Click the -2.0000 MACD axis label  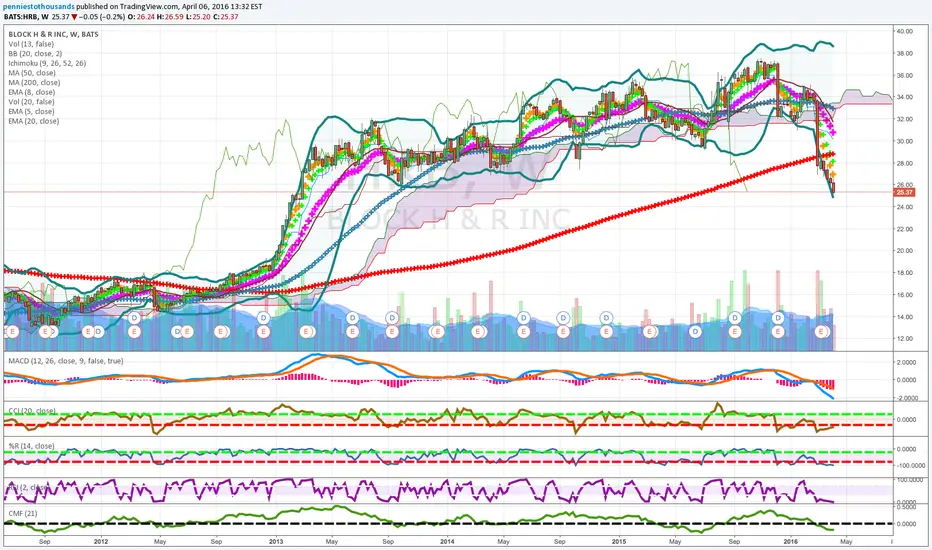(x=905, y=398)
